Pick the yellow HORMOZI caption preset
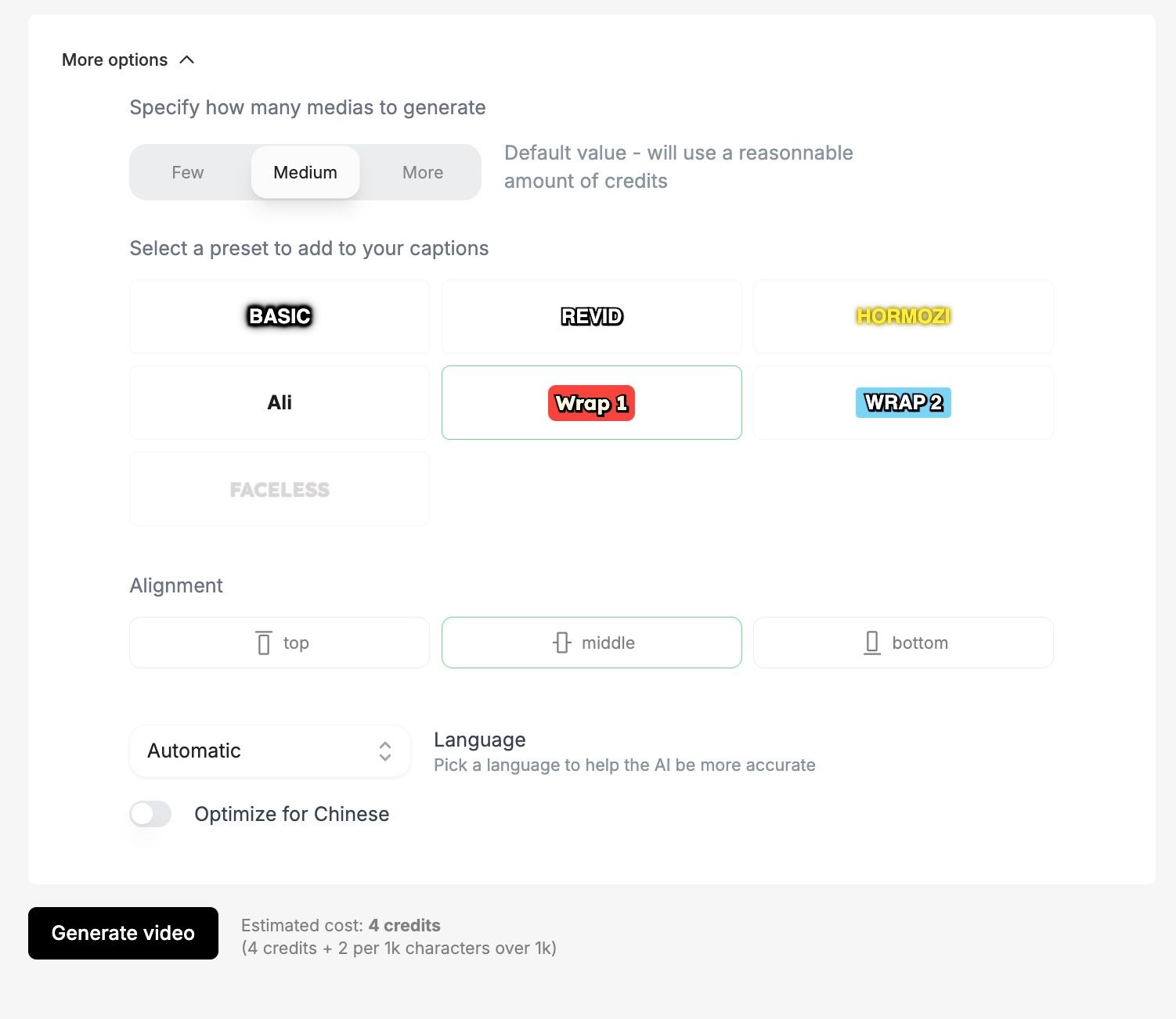Screen dimensions: 1176x1019 point(904,316)
